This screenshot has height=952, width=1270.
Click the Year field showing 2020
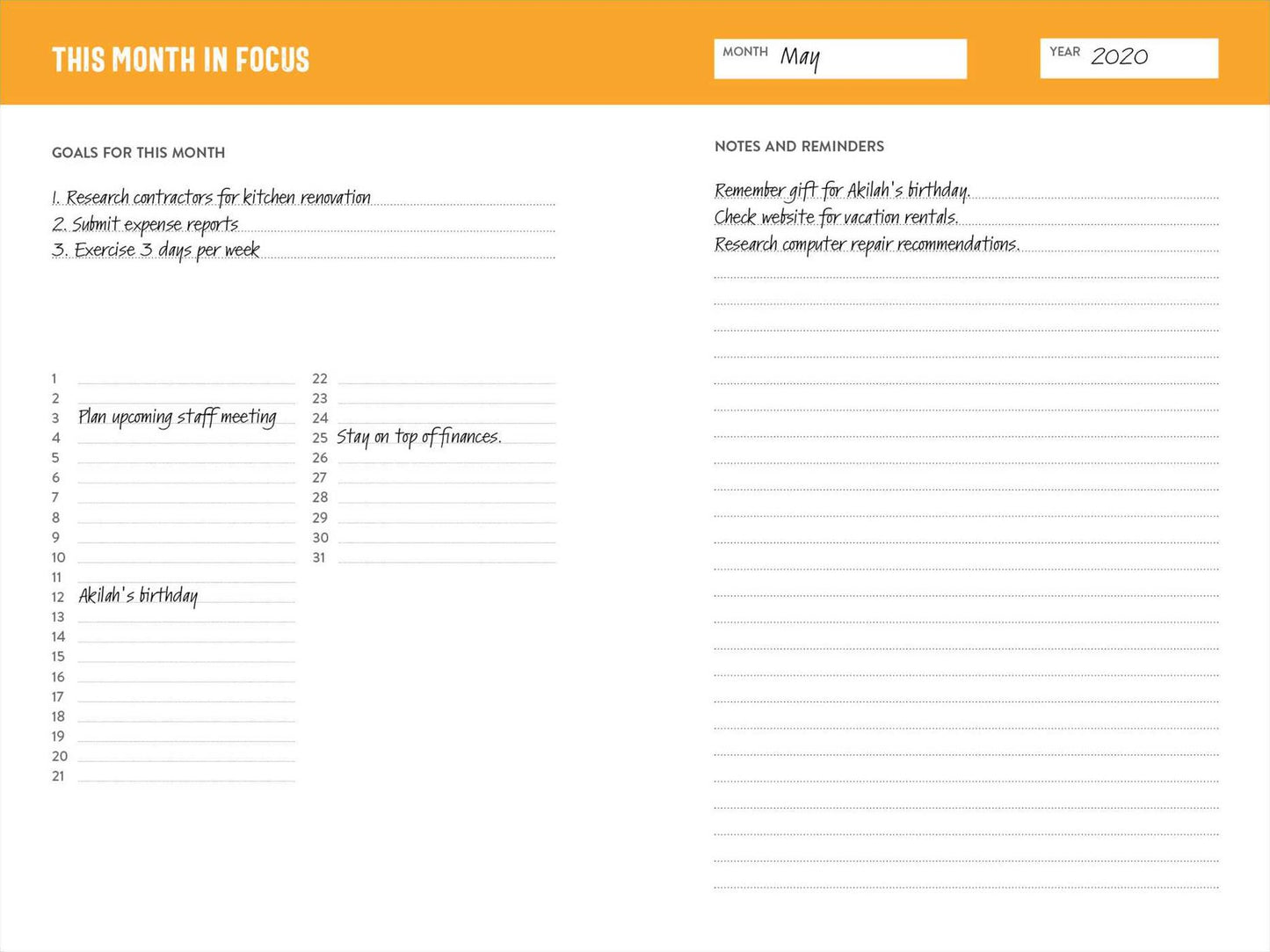point(1129,58)
